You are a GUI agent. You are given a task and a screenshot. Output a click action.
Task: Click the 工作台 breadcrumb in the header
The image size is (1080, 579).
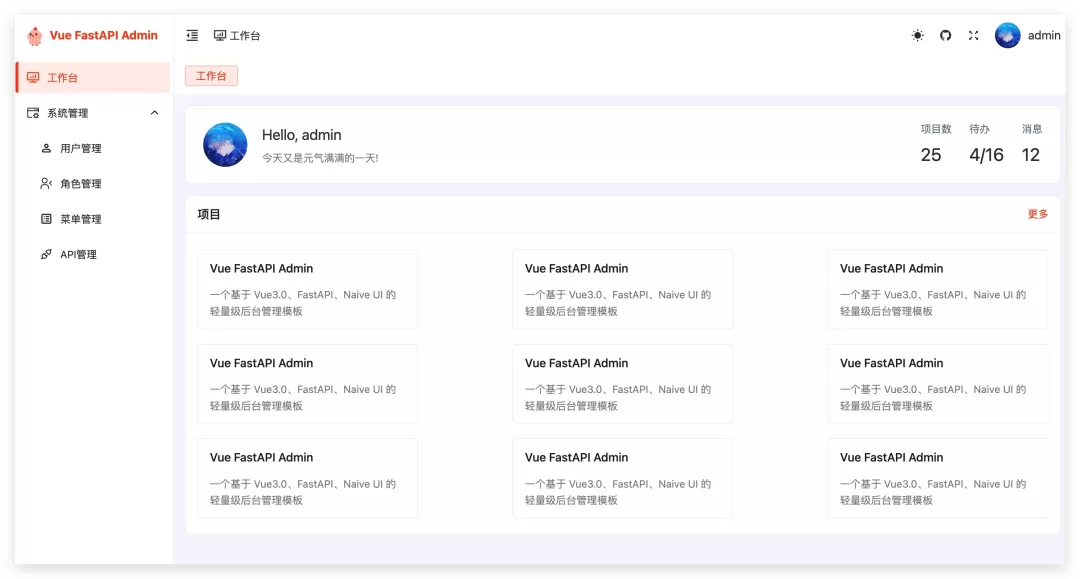(x=237, y=36)
